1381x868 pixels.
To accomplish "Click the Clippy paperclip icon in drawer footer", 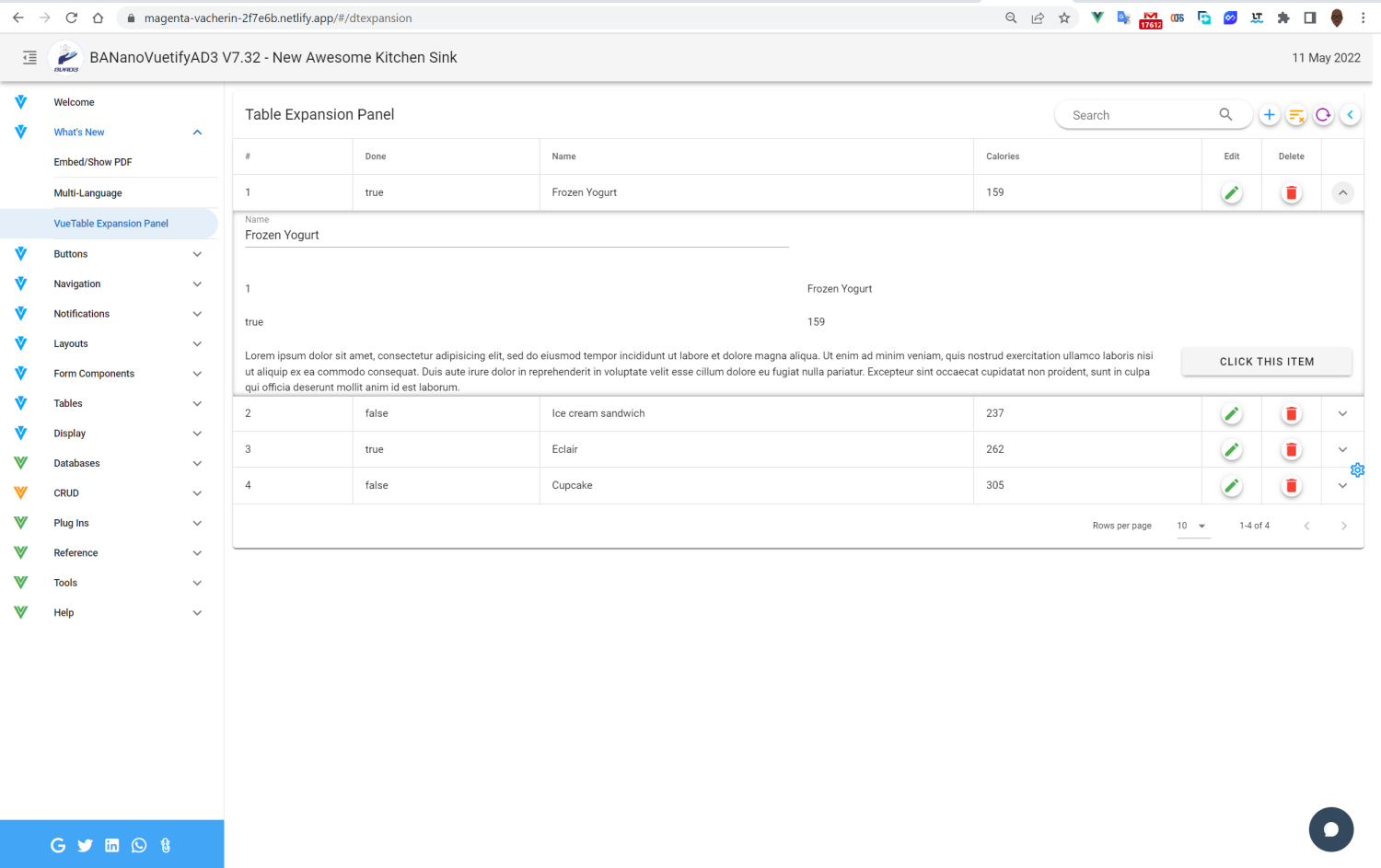I will (x=166, y=845).
